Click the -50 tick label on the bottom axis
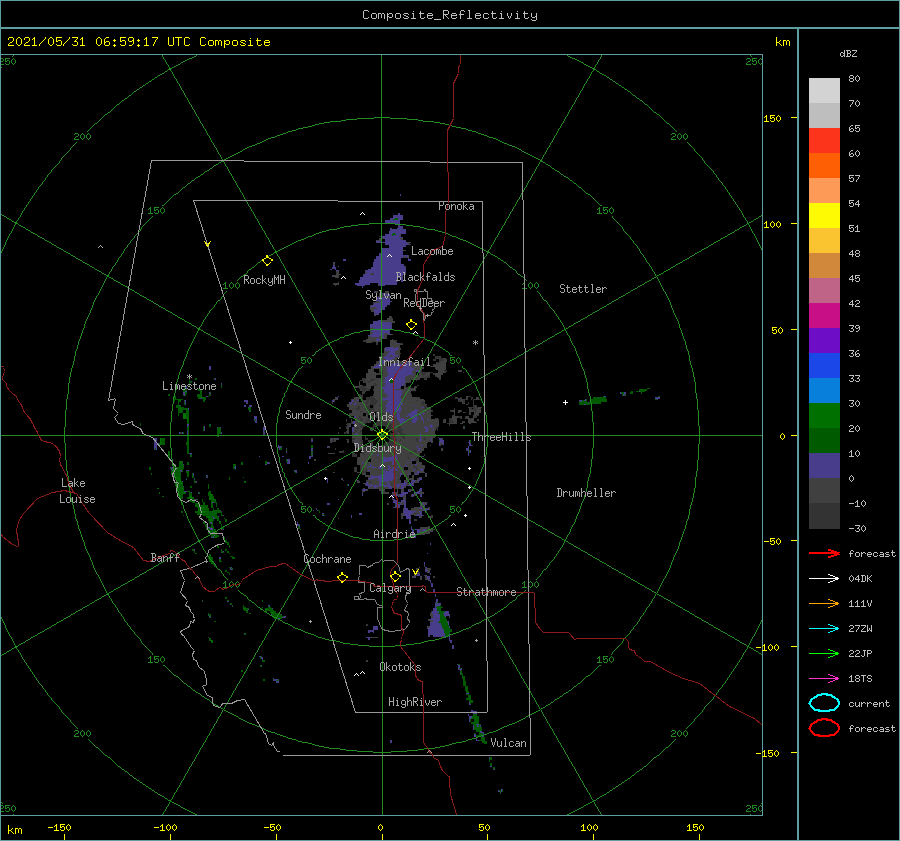This screenshot has height=841, width=900. 272,827
